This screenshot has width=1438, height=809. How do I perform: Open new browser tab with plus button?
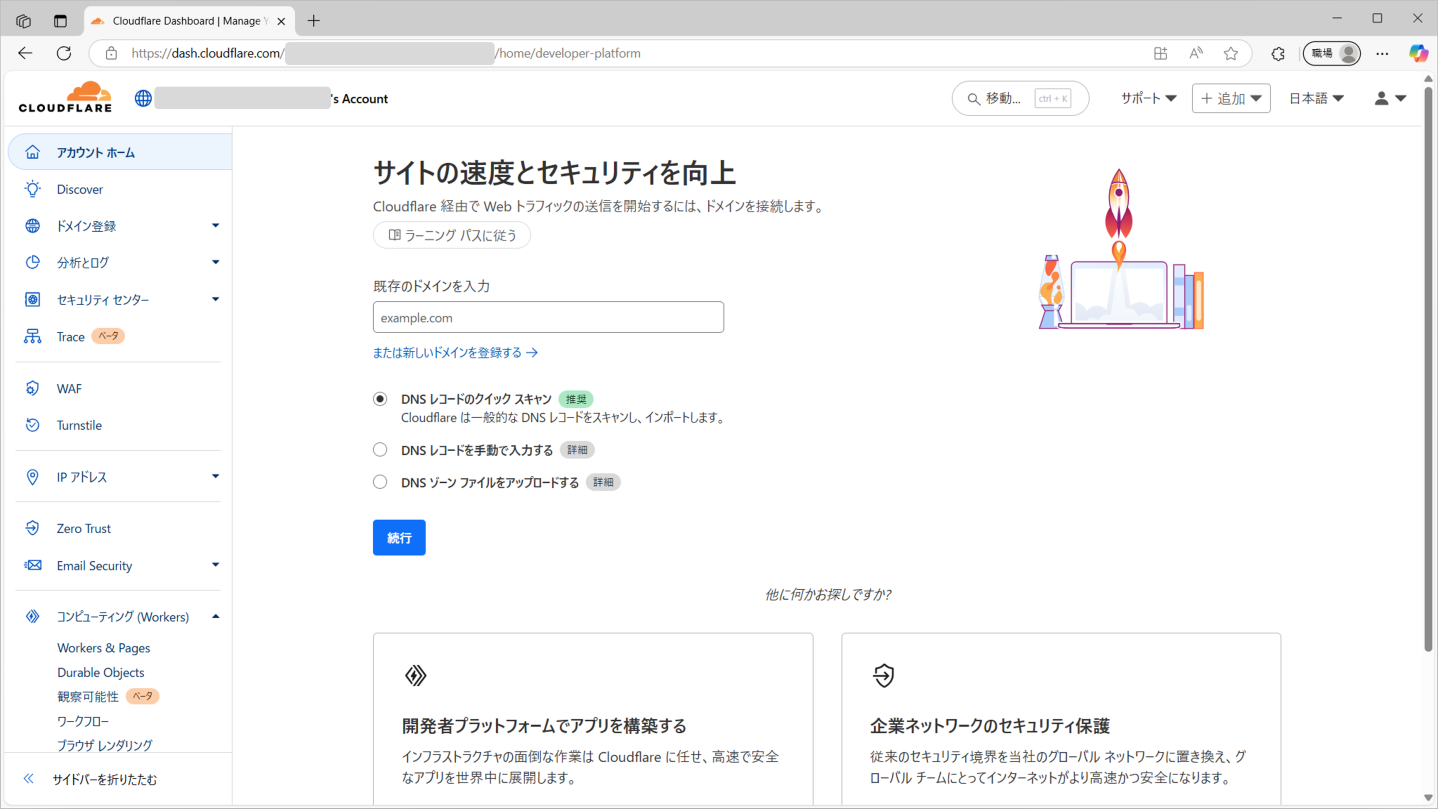314,20
